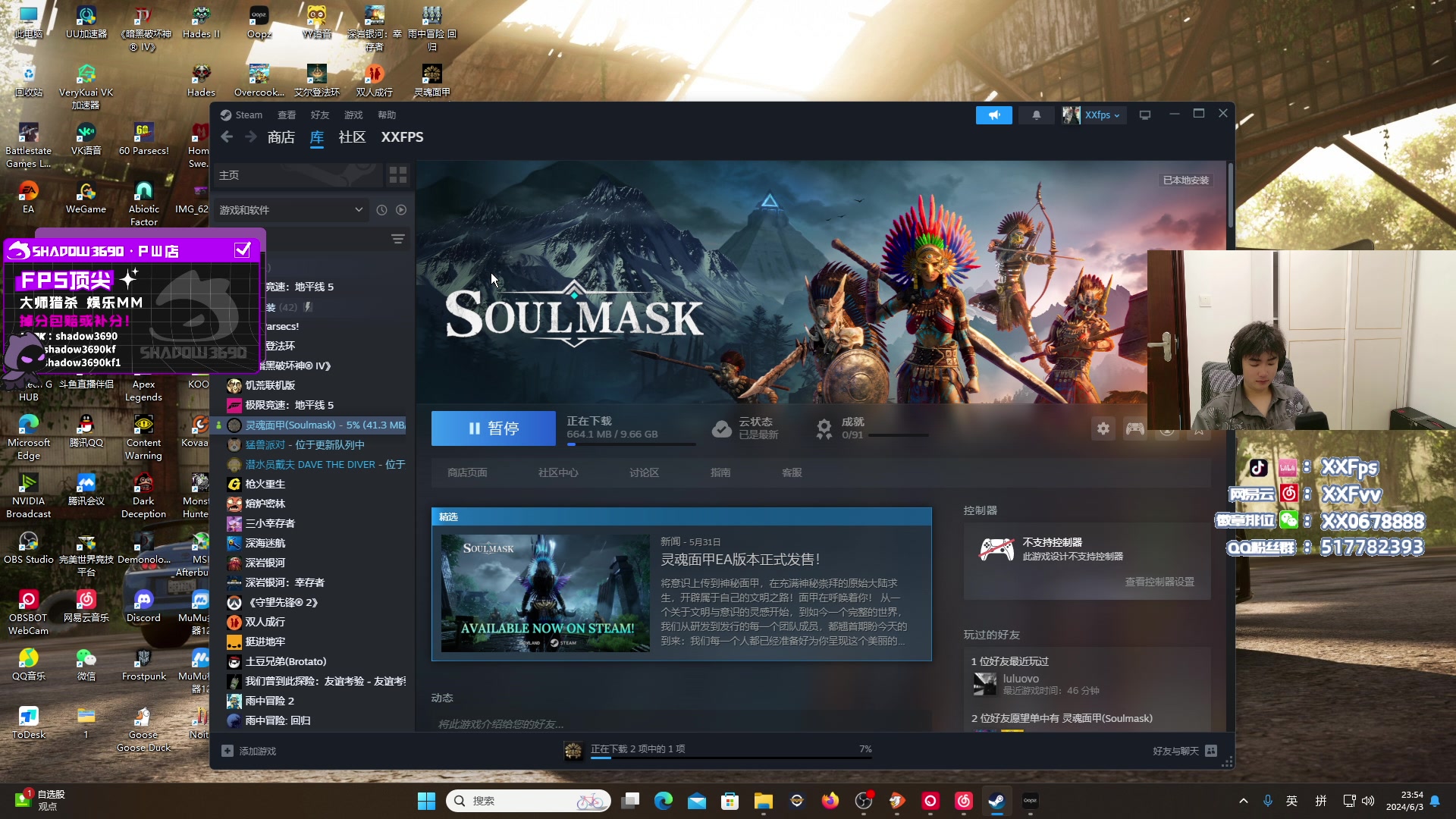Open the XXfps account dropdown
This screenshot has width=1456, height=819.
tap(1093, 115)
